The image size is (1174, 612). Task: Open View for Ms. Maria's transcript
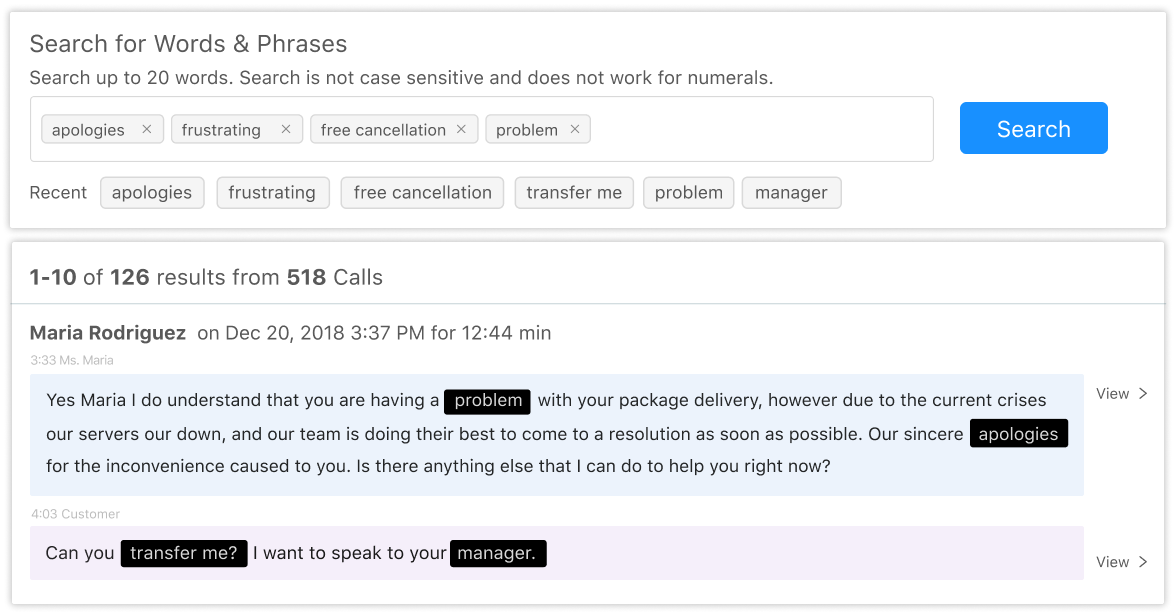click(1121, 393)
